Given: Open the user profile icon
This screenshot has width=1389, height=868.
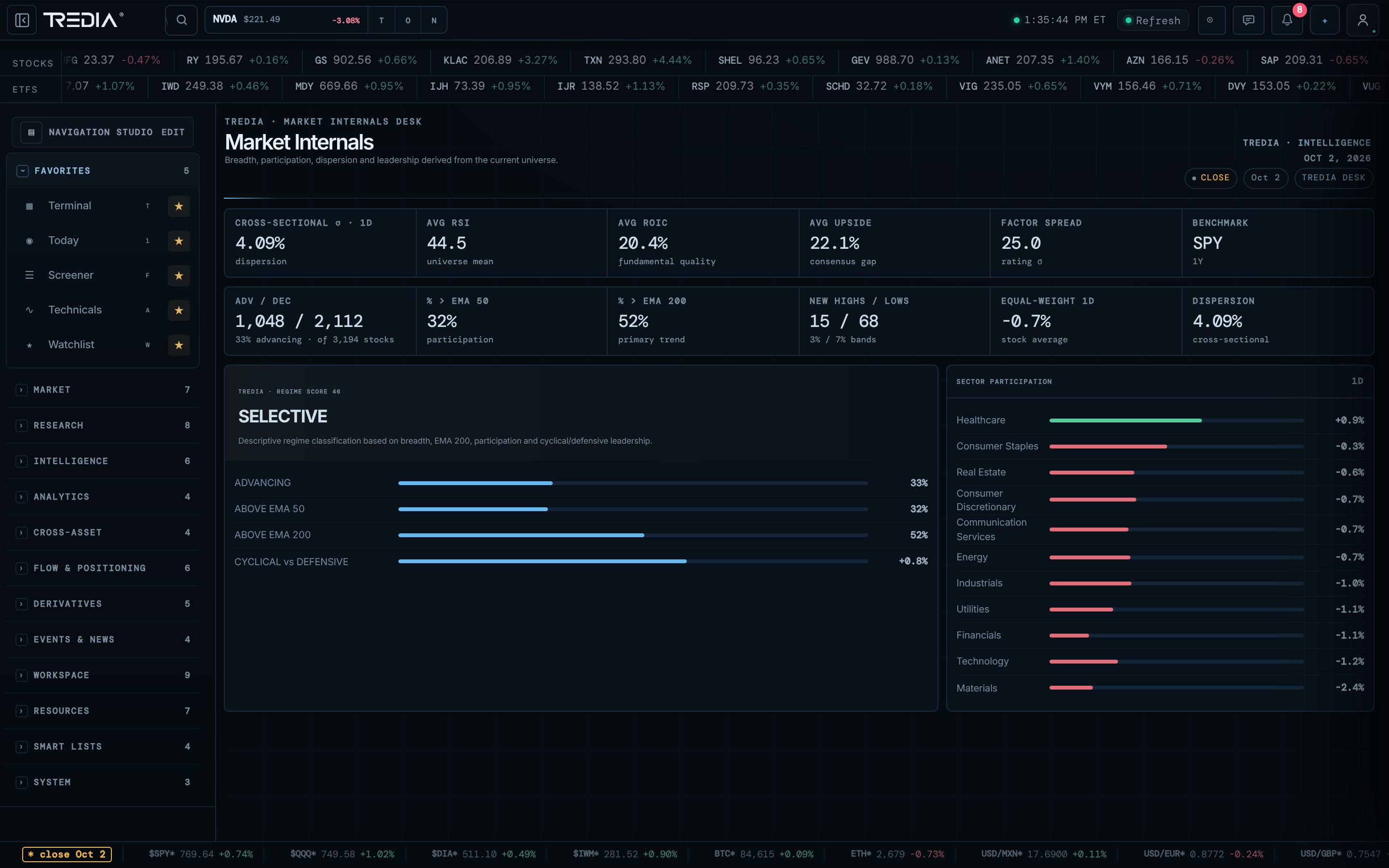Looking at the screenshot, I should [x=1362, y=20].
